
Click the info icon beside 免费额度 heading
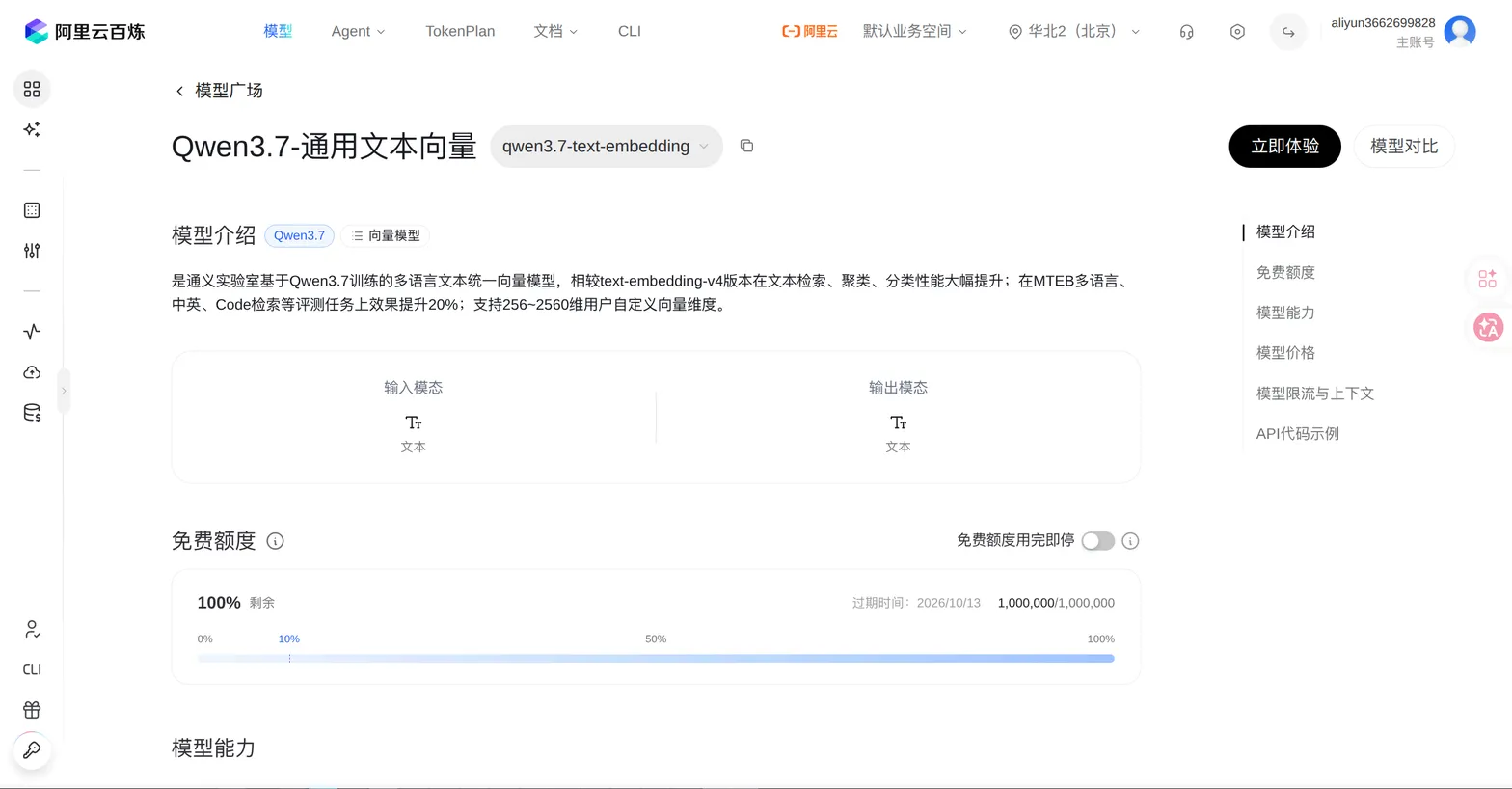(x=275, y=541)
